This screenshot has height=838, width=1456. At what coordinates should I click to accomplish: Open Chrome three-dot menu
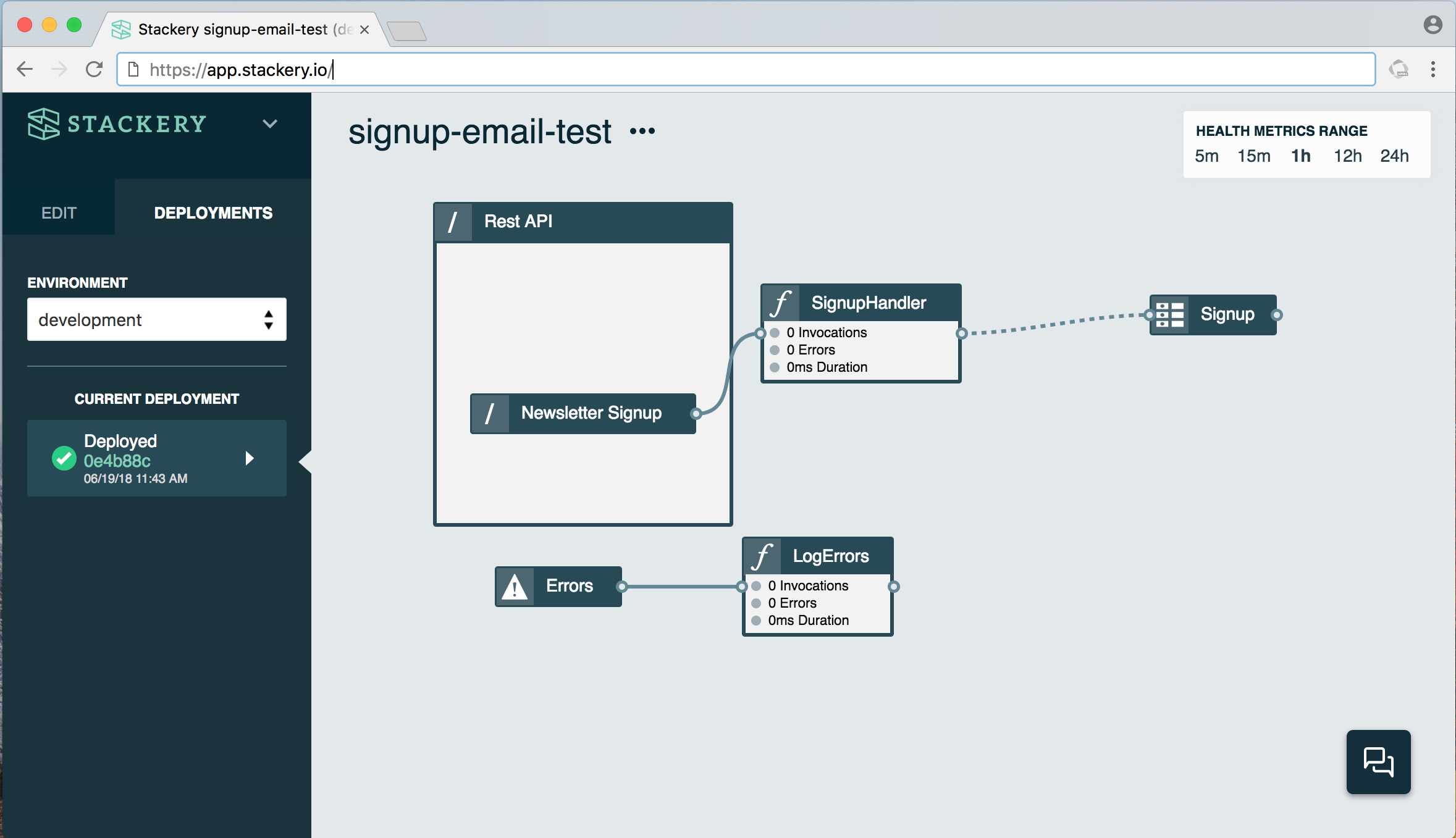1433,69
